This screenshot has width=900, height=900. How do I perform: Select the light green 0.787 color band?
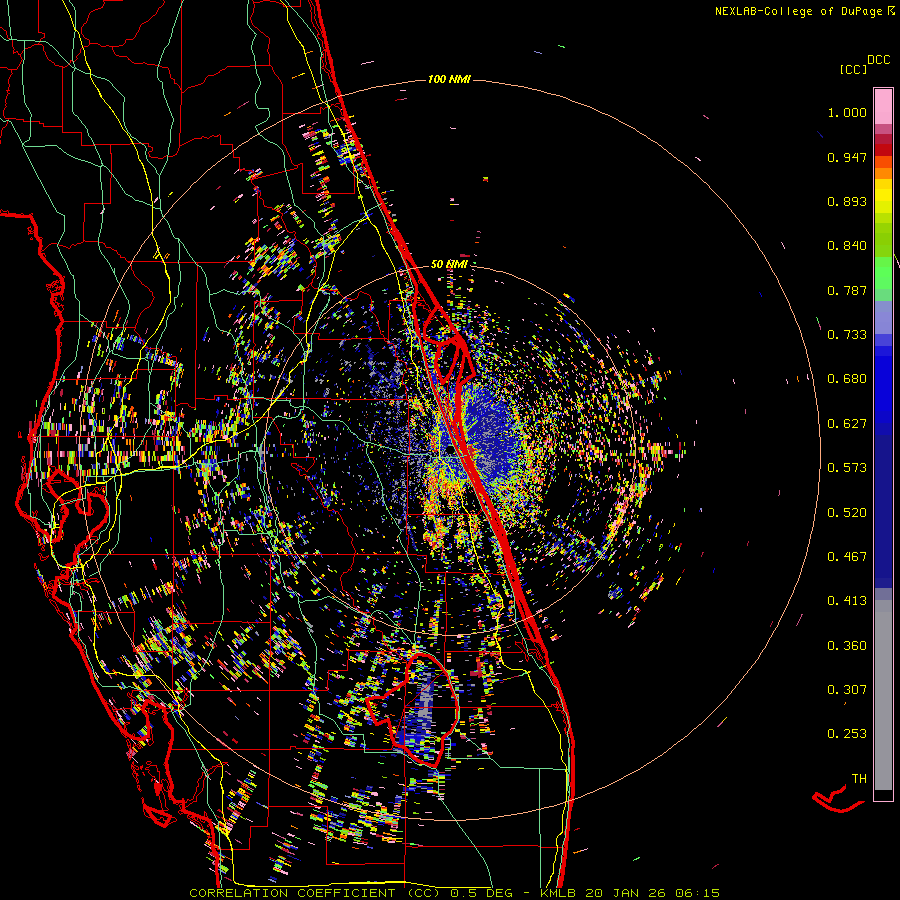pyautogui.click(x=883, y=279)
